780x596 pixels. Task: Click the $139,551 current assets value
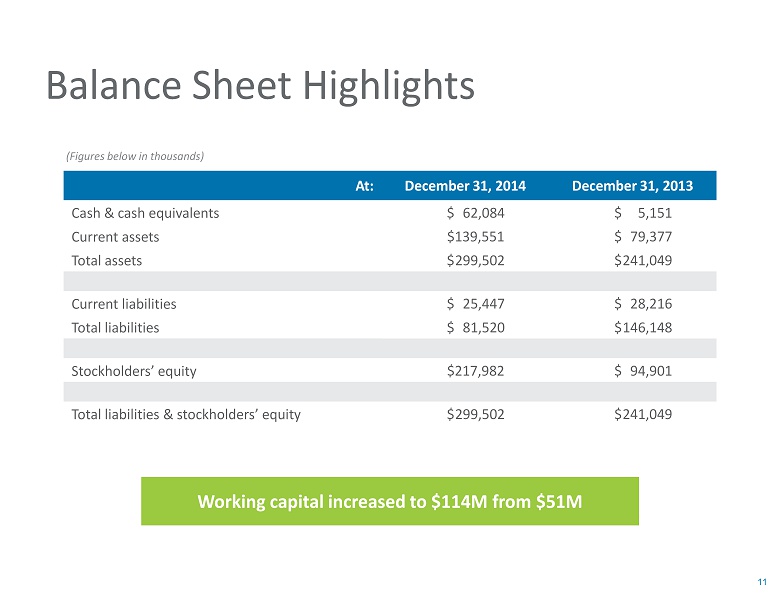pyautogui.click(x=476, y=237)
